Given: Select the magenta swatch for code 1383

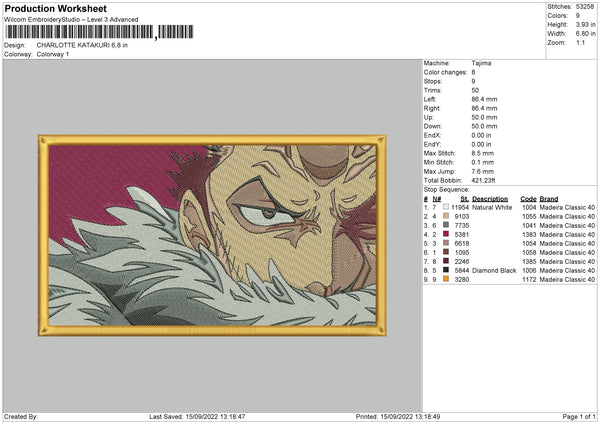Looking at the screenshot, I should (x=446, y=234).
